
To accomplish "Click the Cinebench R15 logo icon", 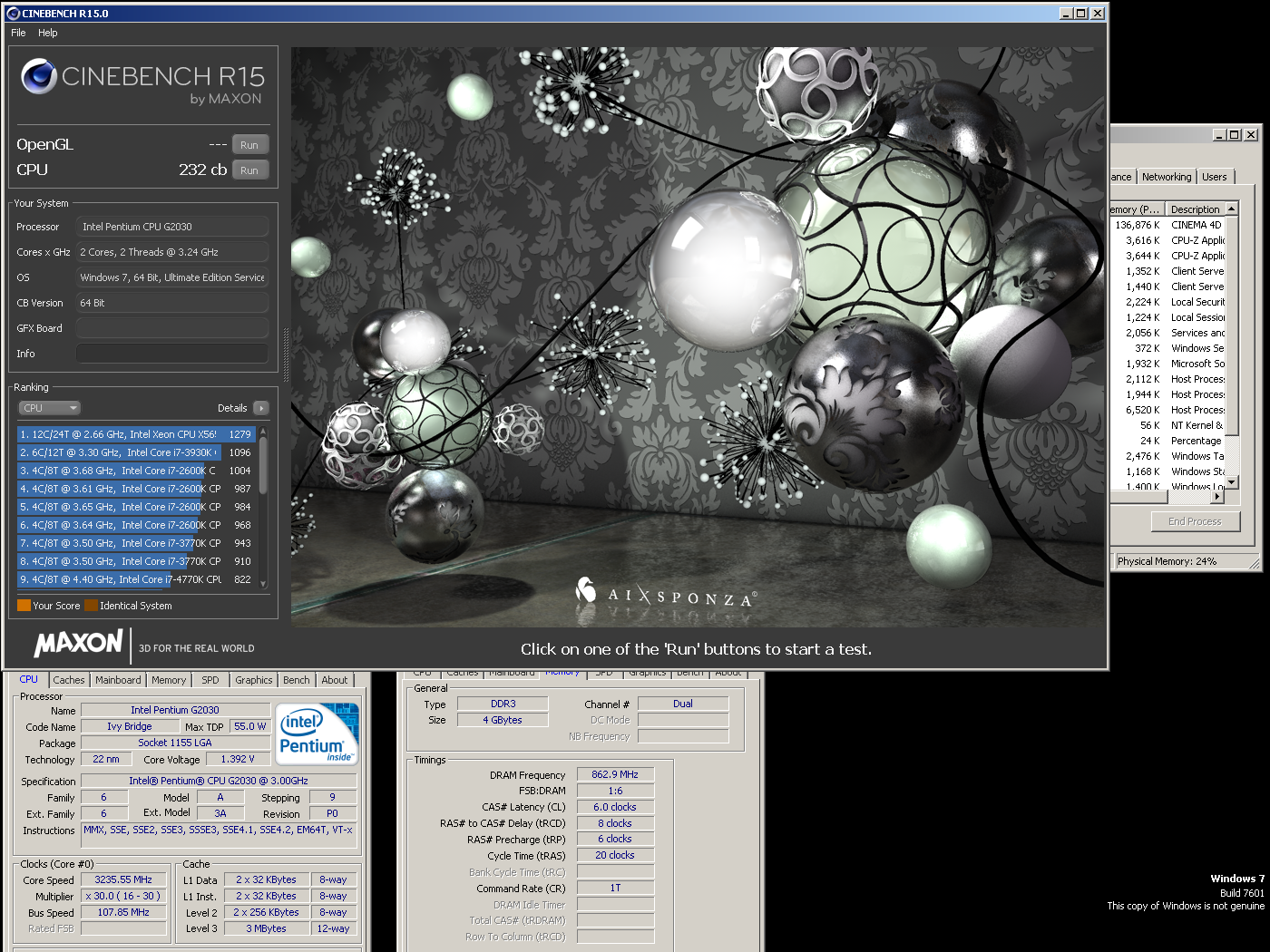I will [x=39, y=76].
